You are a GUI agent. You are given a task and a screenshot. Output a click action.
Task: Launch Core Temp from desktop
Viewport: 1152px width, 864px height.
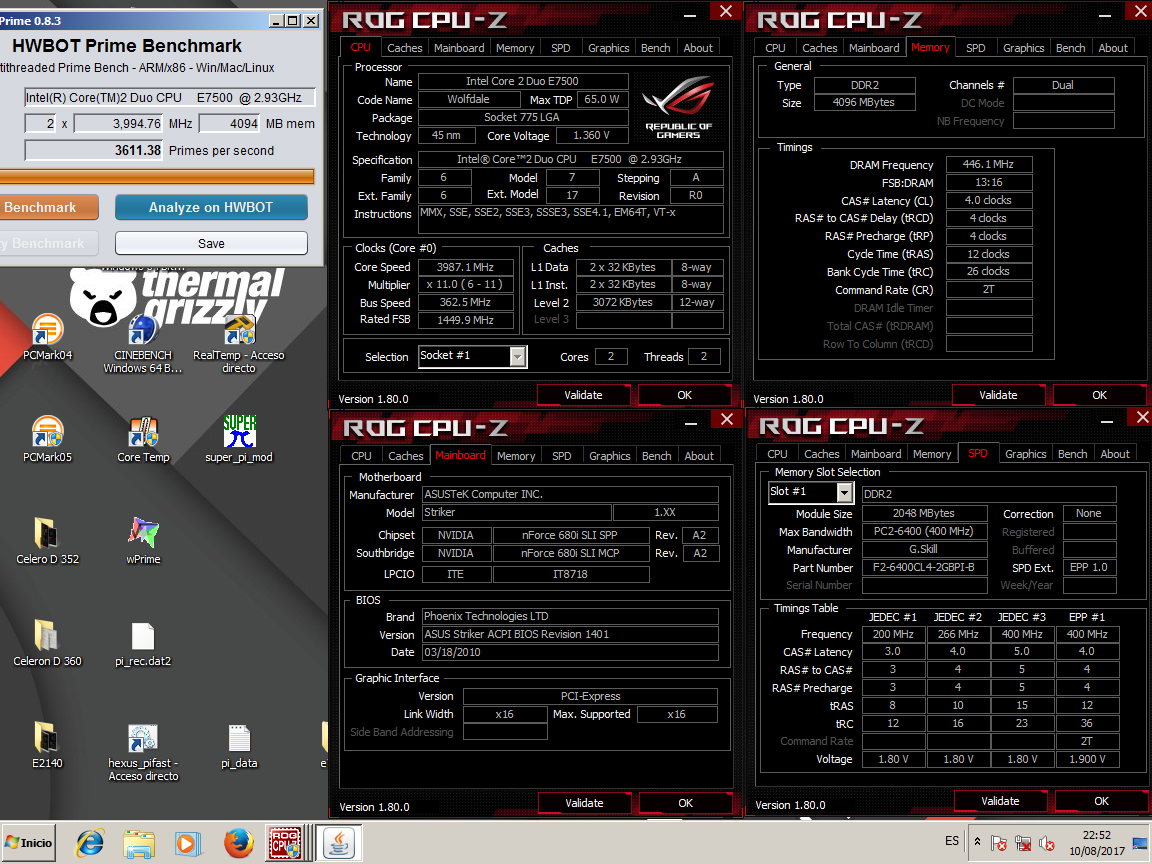coord(143,439)
